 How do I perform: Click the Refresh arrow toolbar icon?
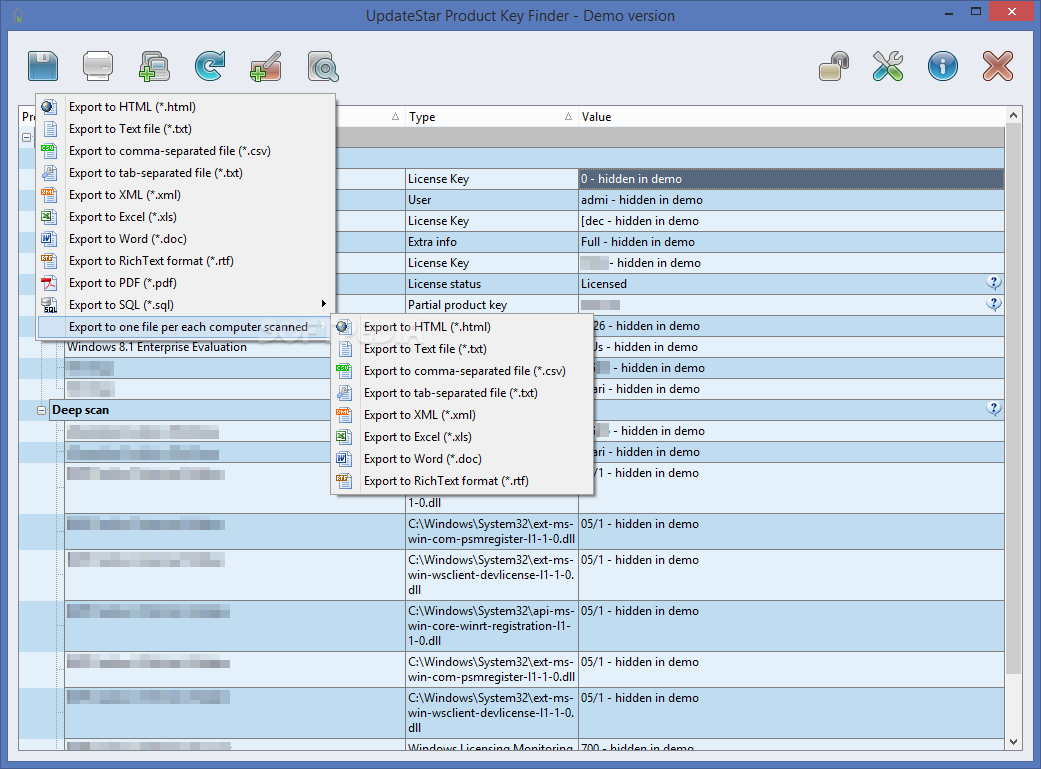[210, 66]
